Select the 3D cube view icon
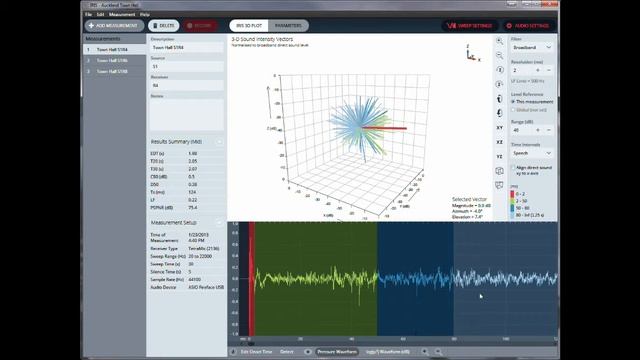 point(499,171)
